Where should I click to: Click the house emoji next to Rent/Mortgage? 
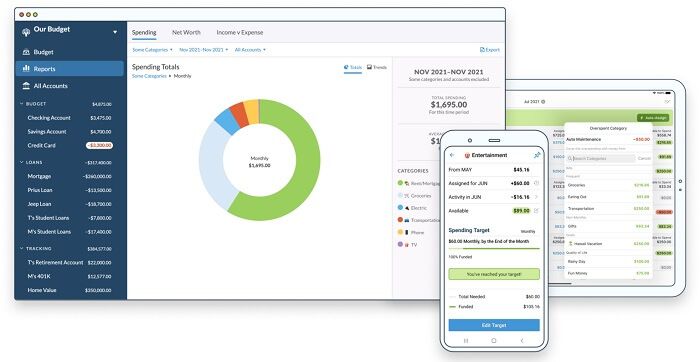coord(407,183)
